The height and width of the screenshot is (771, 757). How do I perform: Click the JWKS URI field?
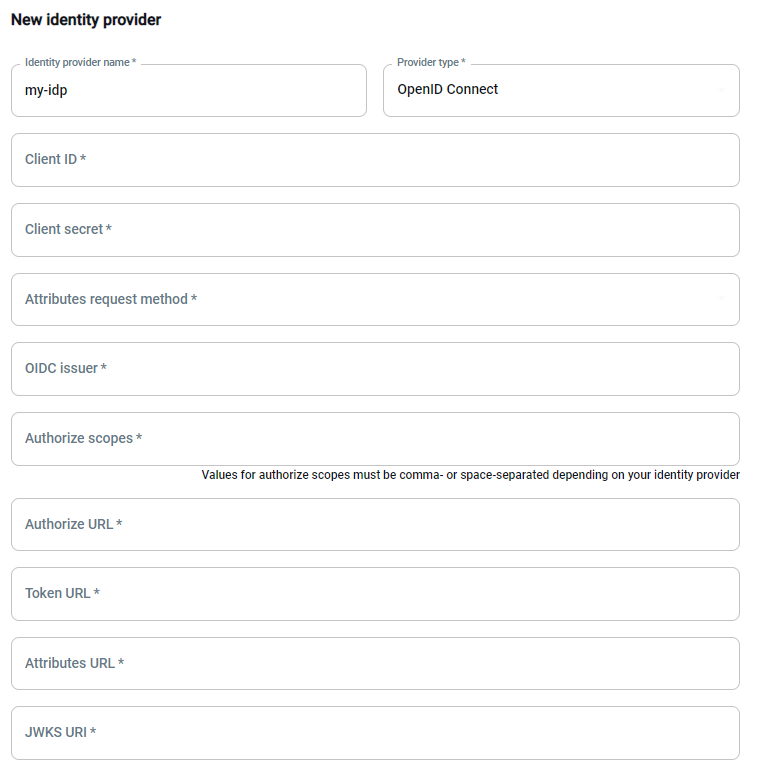click(x=375, y=733)
